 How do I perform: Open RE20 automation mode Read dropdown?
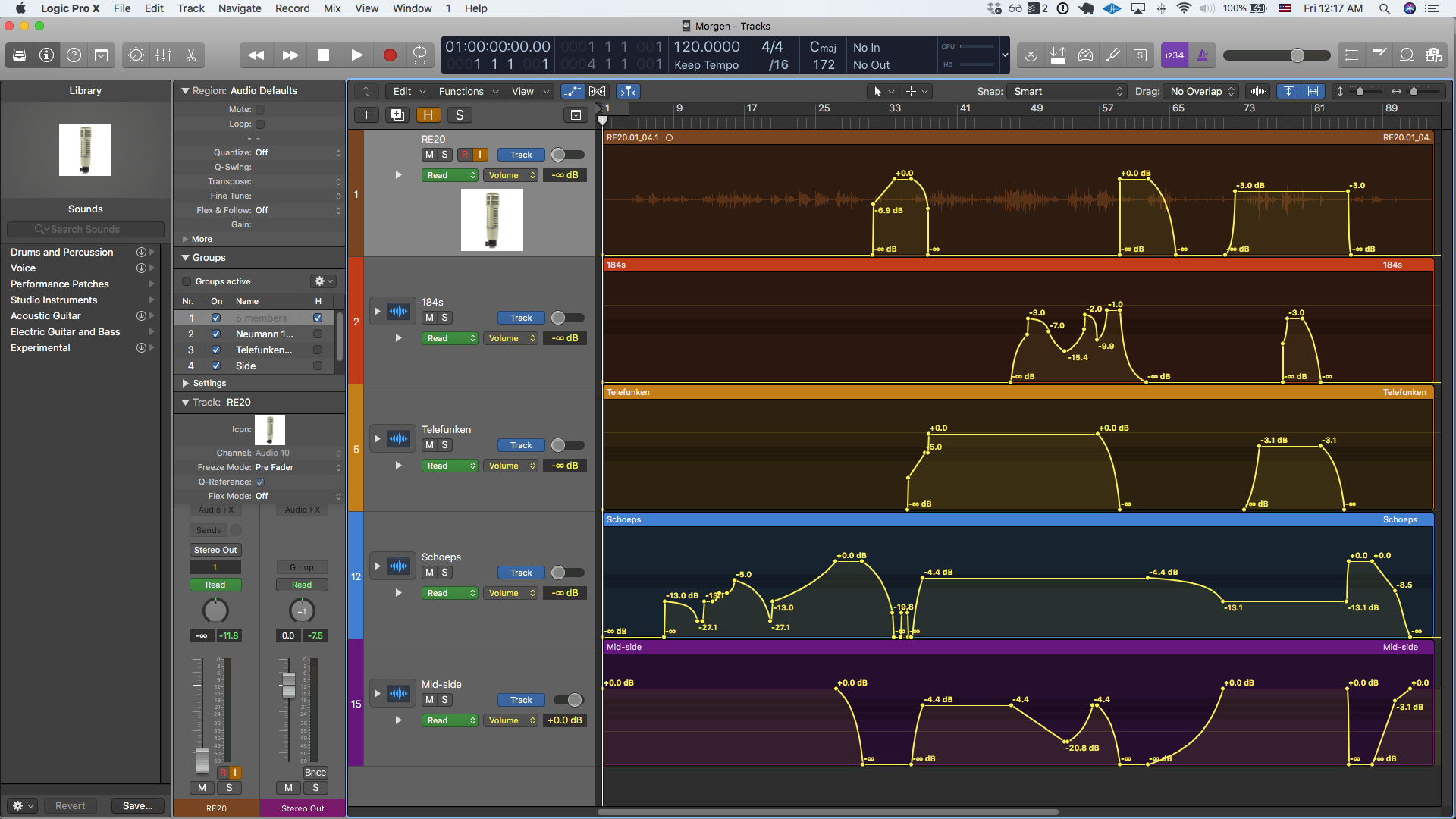point(450,175)
